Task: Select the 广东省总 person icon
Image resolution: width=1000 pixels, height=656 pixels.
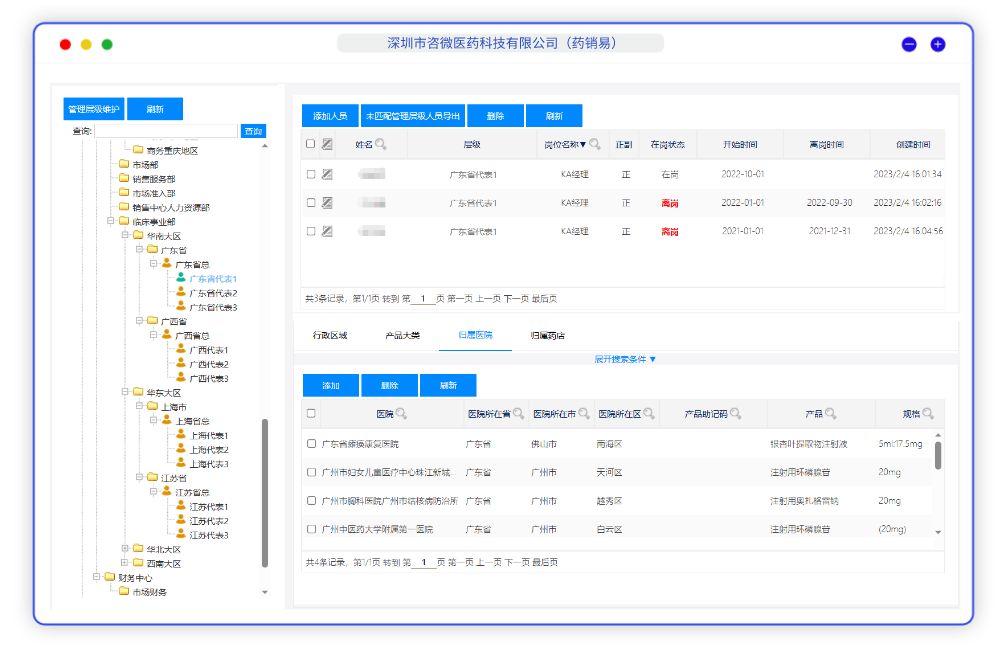Action: click(167, 264)
